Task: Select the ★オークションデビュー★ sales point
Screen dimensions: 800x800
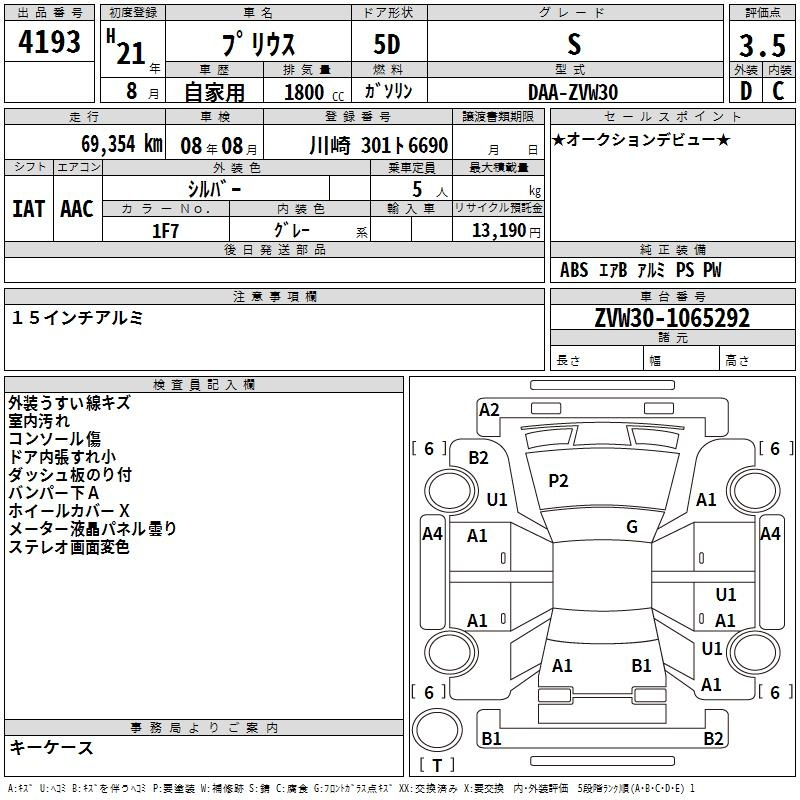Action: [641, 139]
